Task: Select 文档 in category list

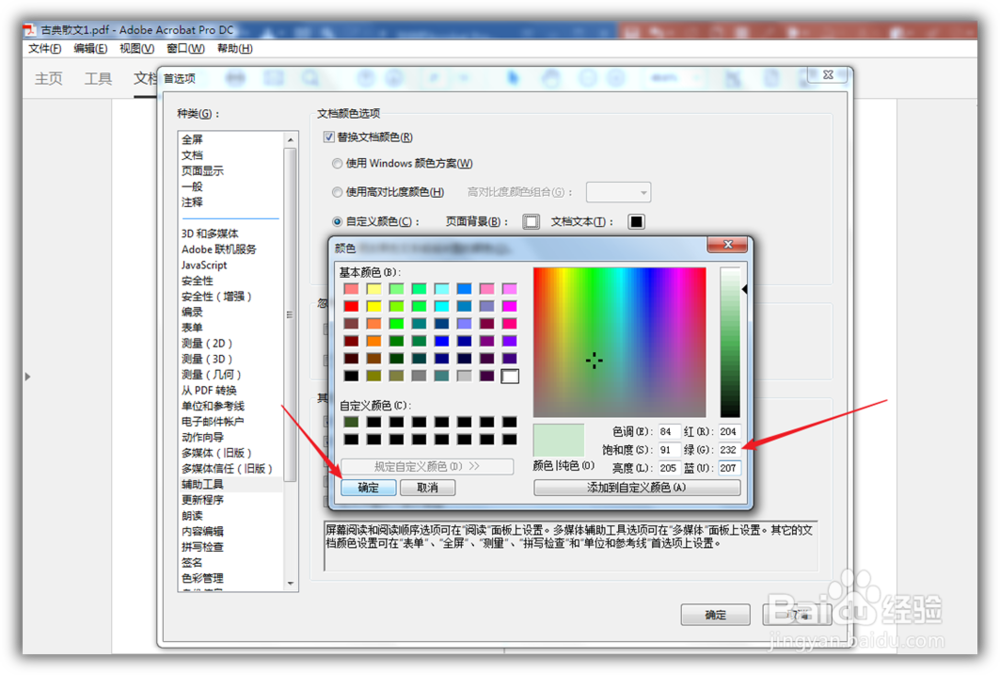Action: (192, 155)
